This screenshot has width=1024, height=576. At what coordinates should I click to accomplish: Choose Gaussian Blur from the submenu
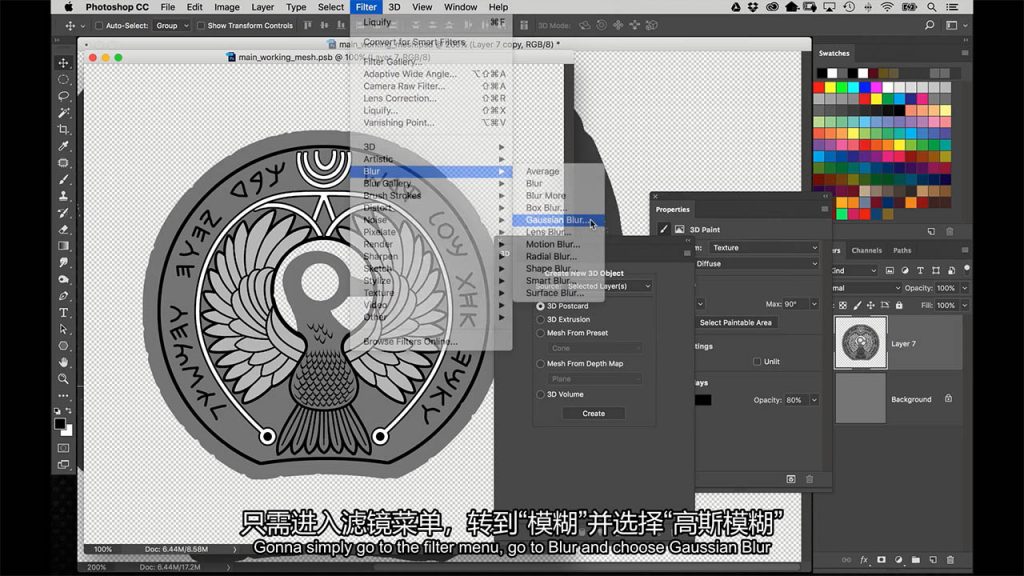click(555, 220)
